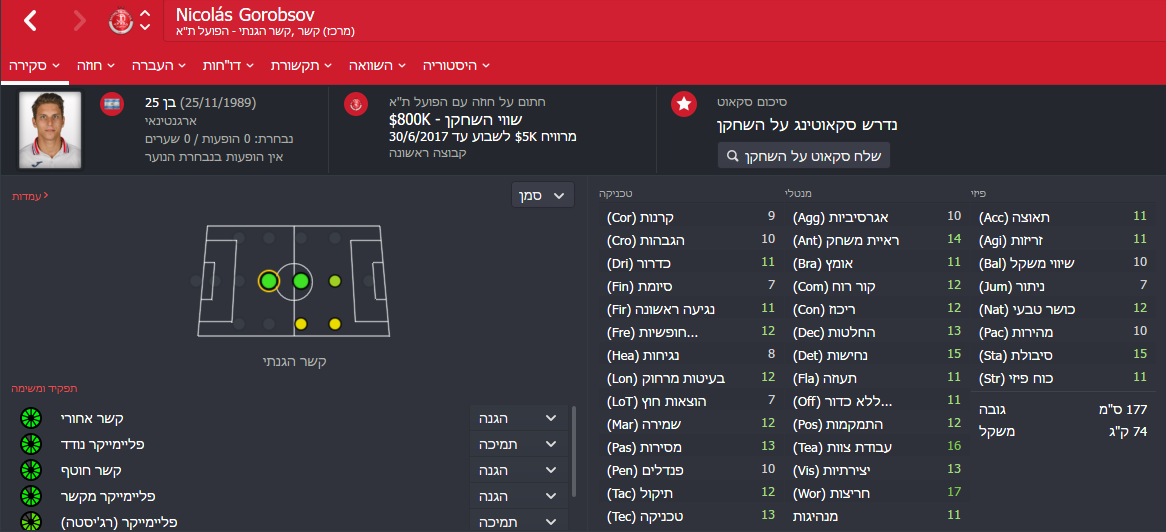Open the היסטוריה menu tab
Screen dimensions: 1166x532
456,65
